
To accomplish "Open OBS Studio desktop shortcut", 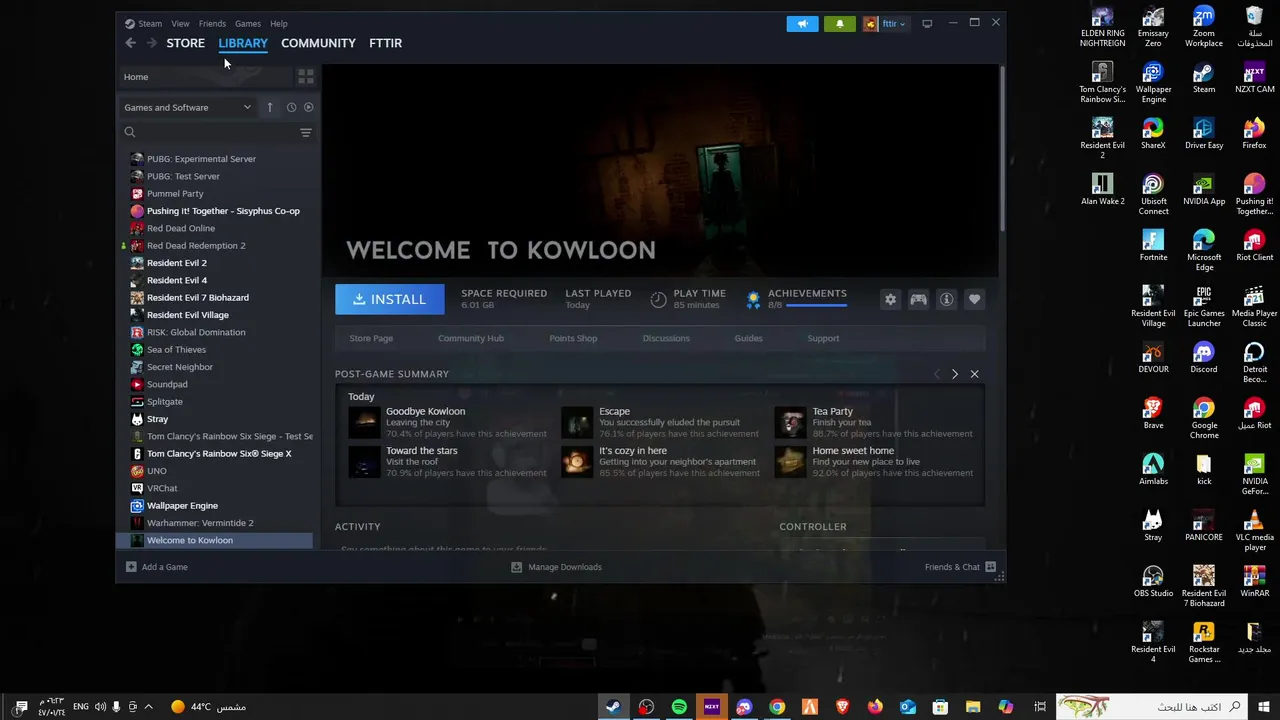I will [1153, 582].
